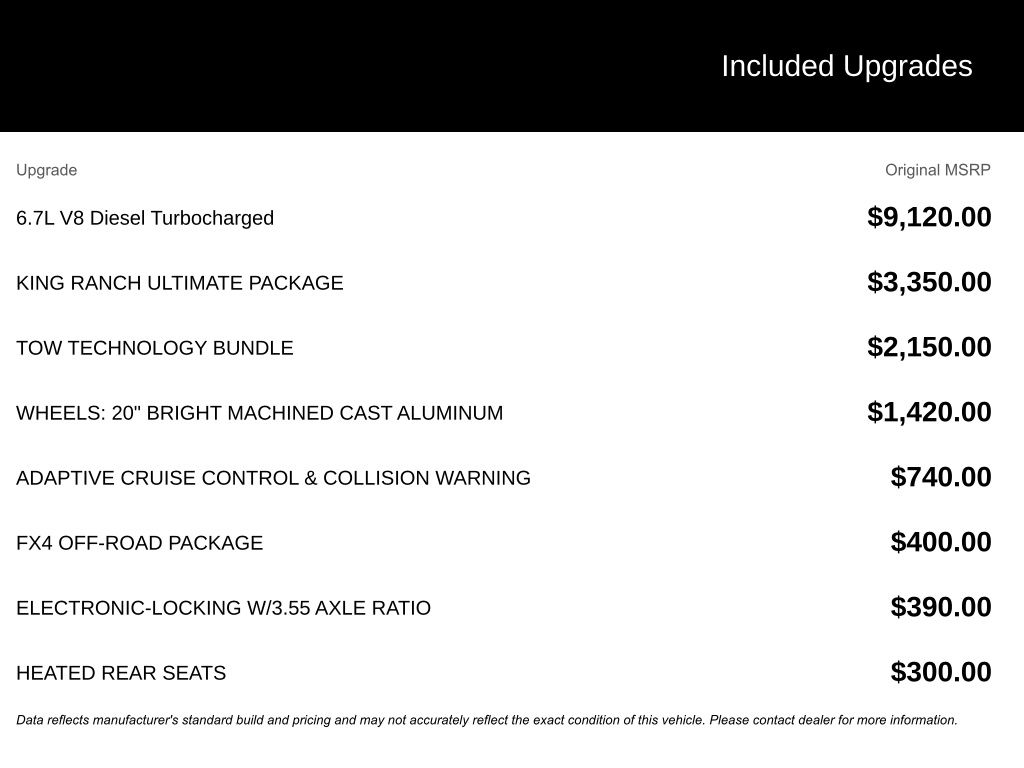This screenshot has width=1024, height=768.
Task: Click the manufacturer data disclaimer text
Action: click(487, 720)
